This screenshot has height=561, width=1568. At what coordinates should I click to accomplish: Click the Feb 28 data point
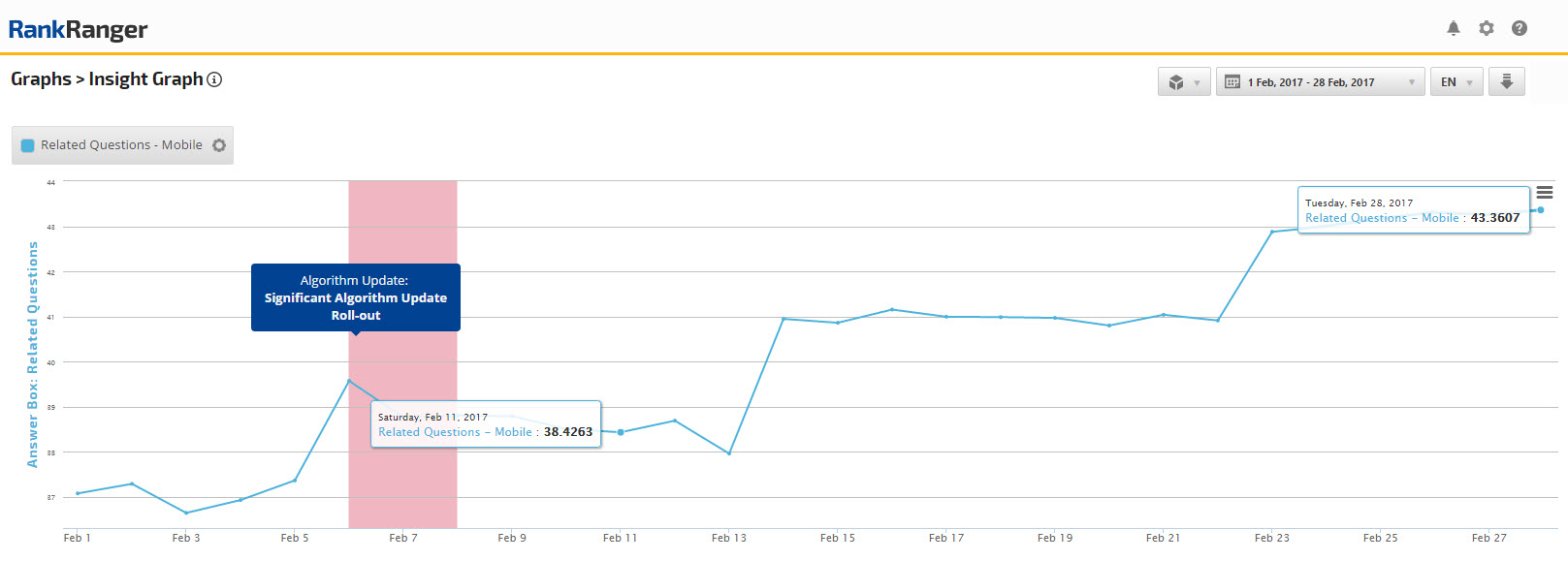(x=1540, y=210)
